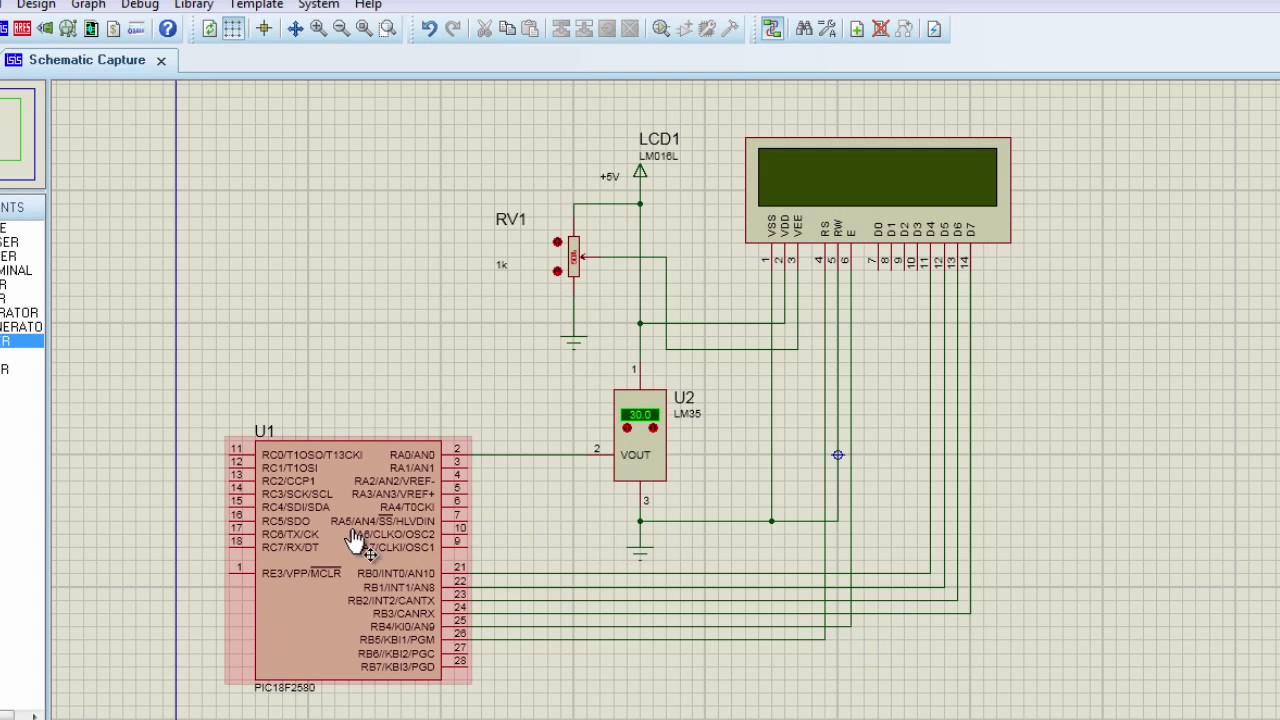1280x720 pixels.
Task: Select the LM016L LCD display screen
Action: [x=877, y=177]
